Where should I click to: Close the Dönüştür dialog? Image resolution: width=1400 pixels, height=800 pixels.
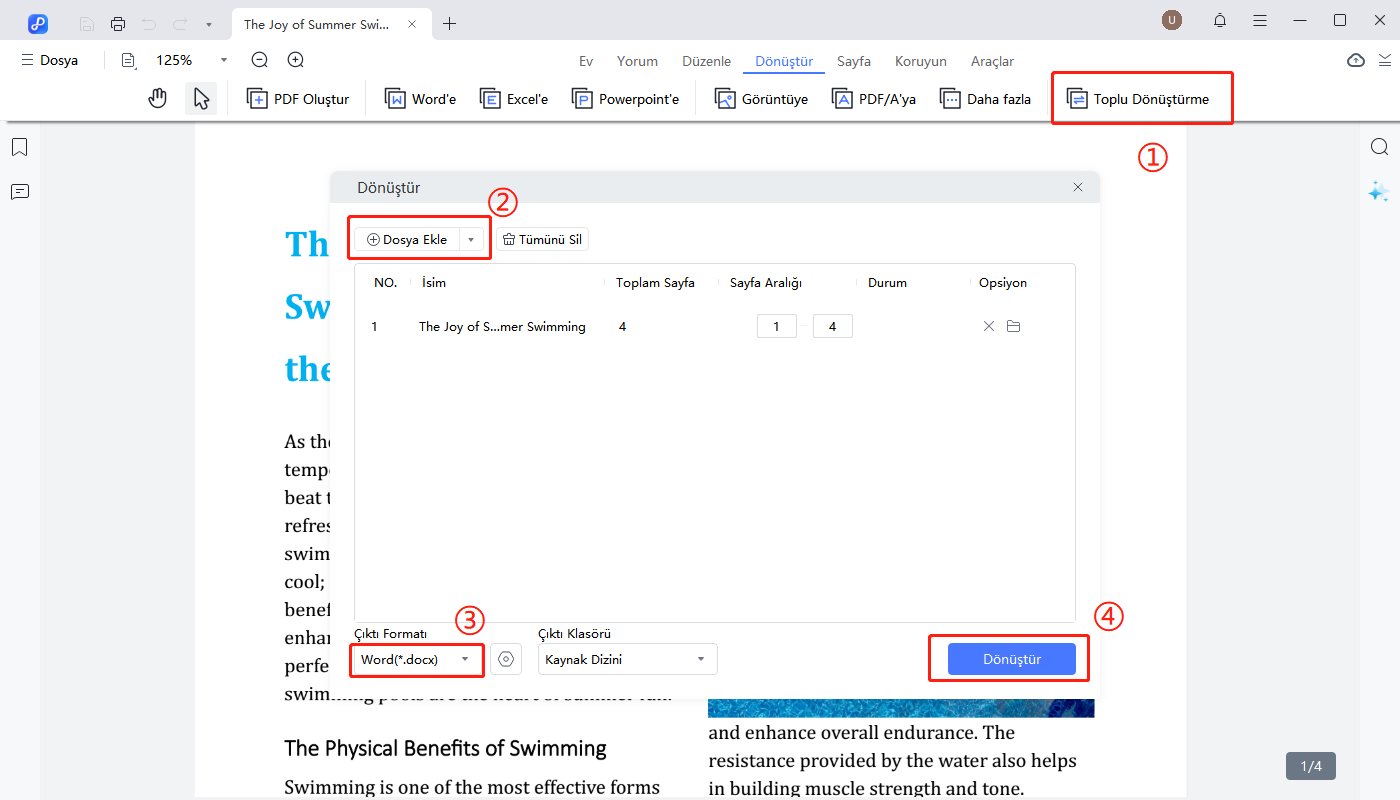pos(1078,187)
